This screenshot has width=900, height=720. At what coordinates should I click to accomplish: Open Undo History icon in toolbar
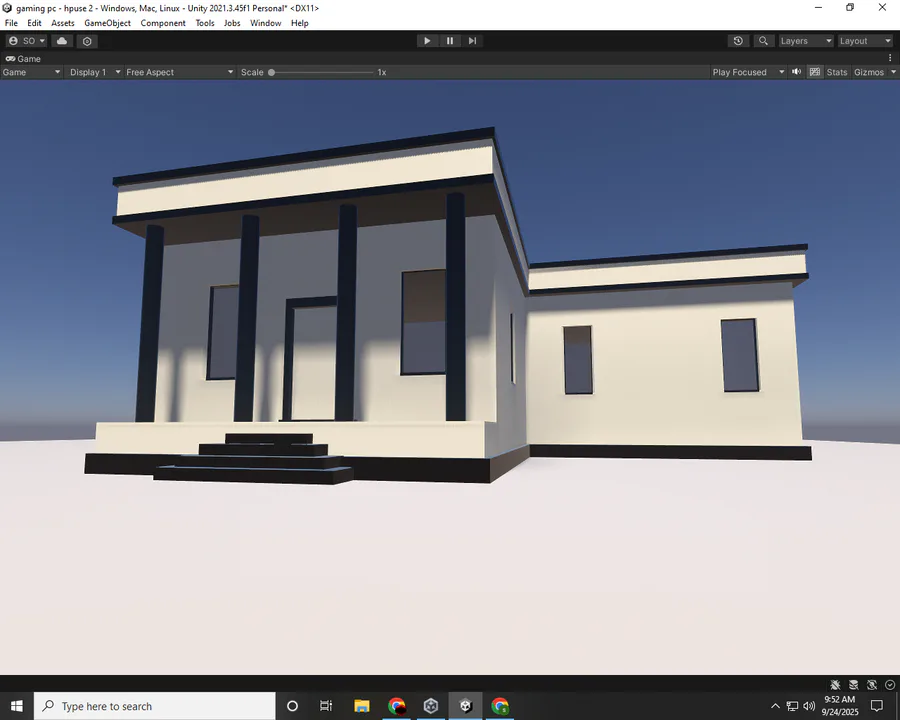point(738,41)
